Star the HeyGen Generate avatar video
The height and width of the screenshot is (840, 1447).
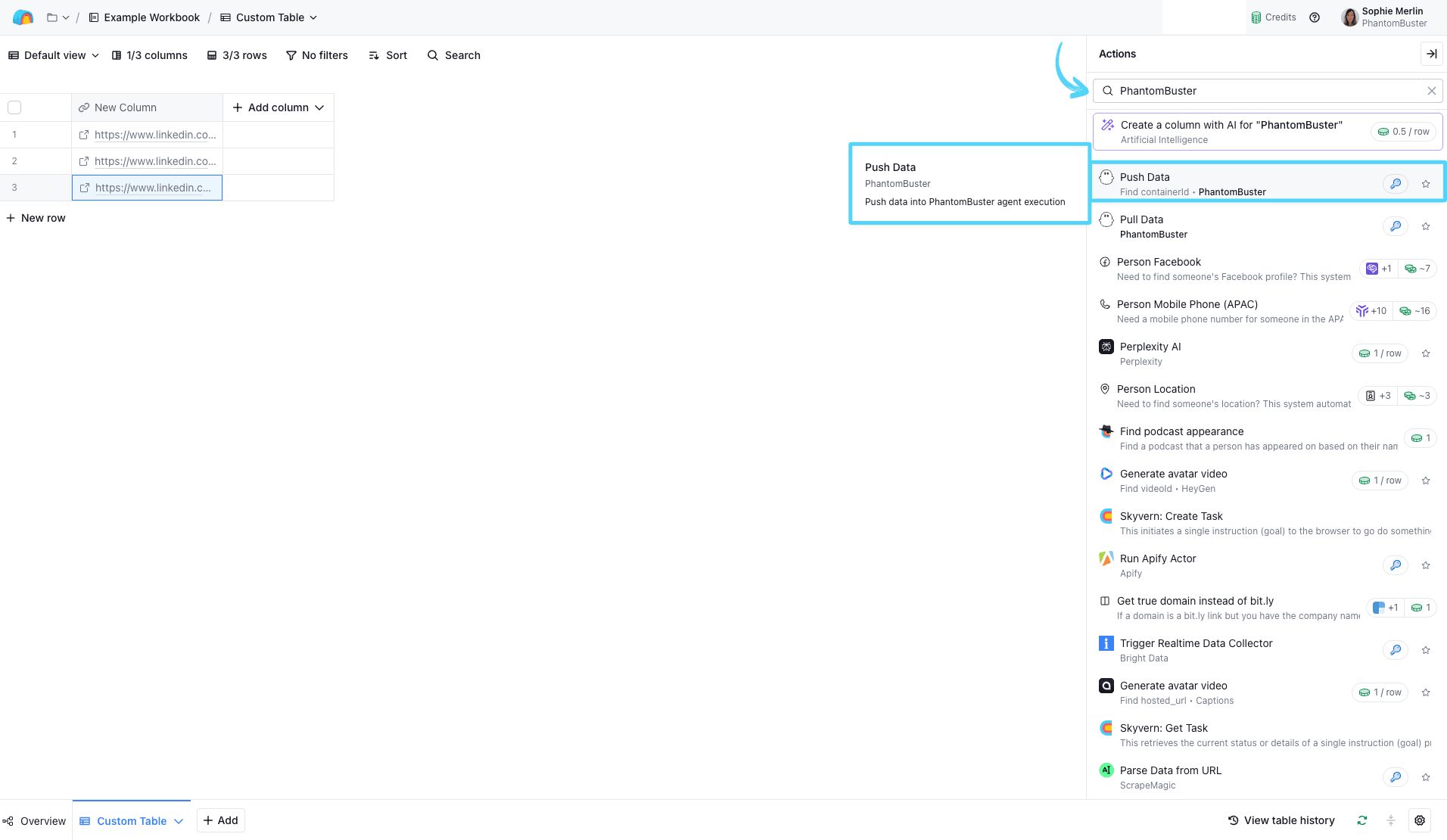tap(1426, 481)
